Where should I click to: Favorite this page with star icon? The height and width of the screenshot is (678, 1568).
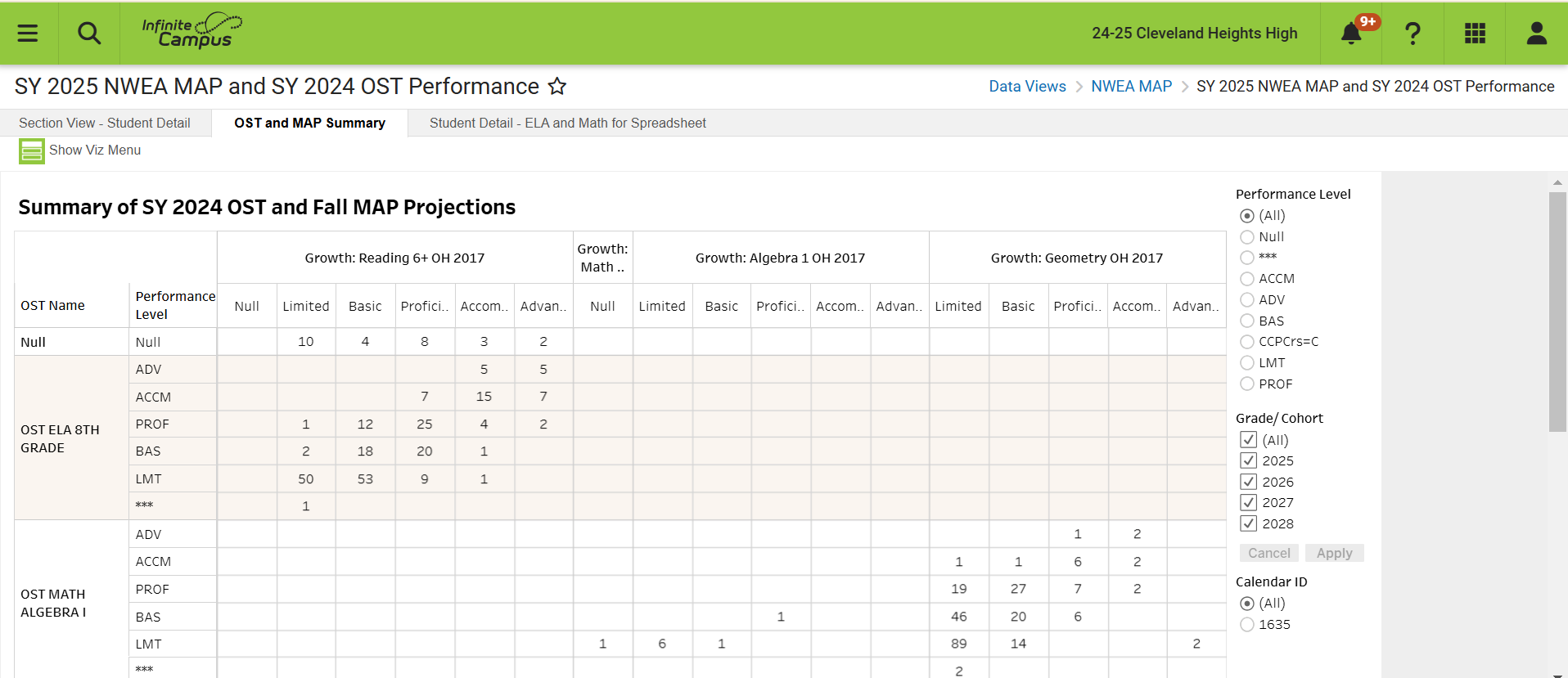tap(557, 86)
